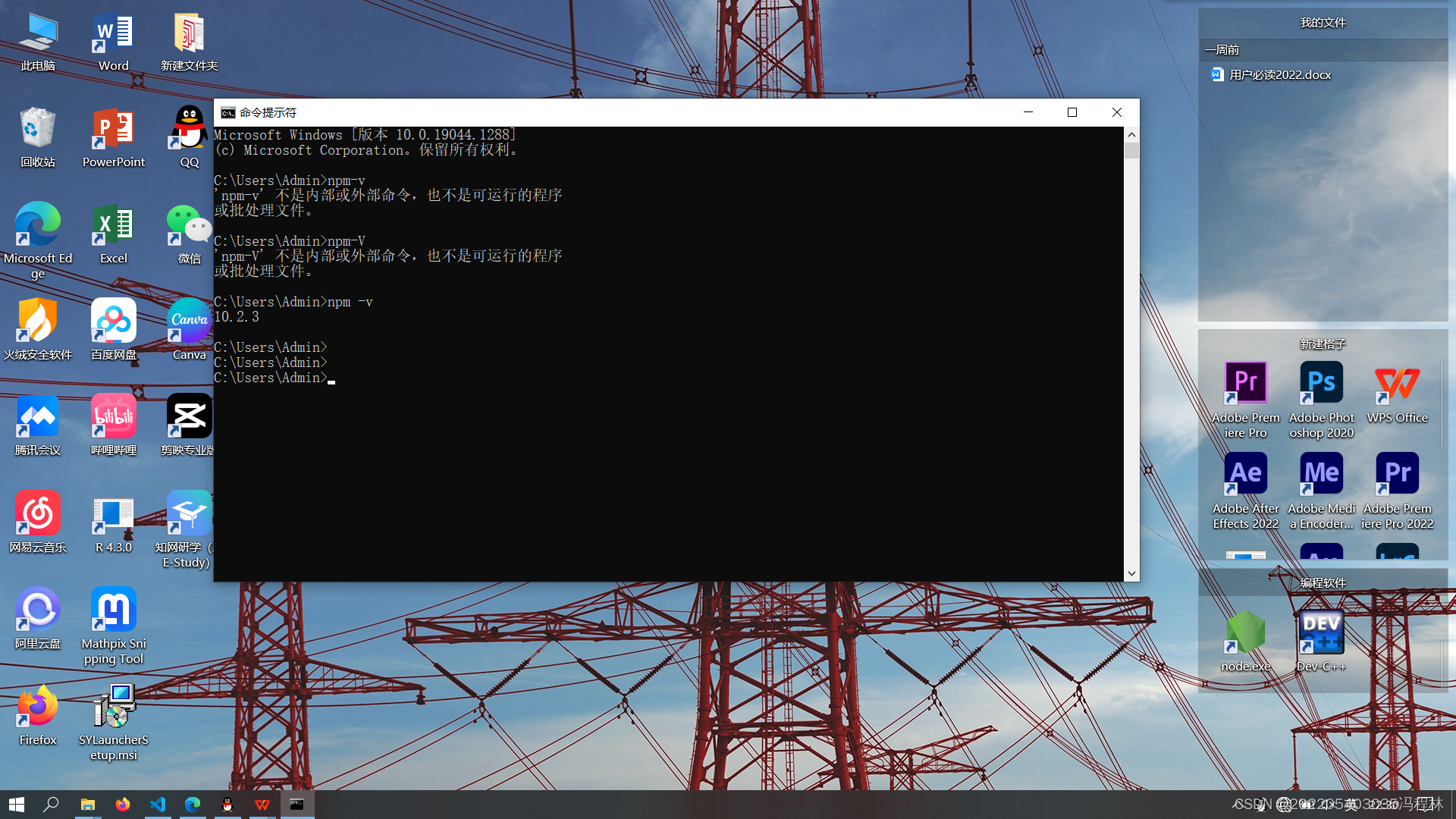
Task: Open Visual Studio Code from the taskbar
Action: coord(158,804)
